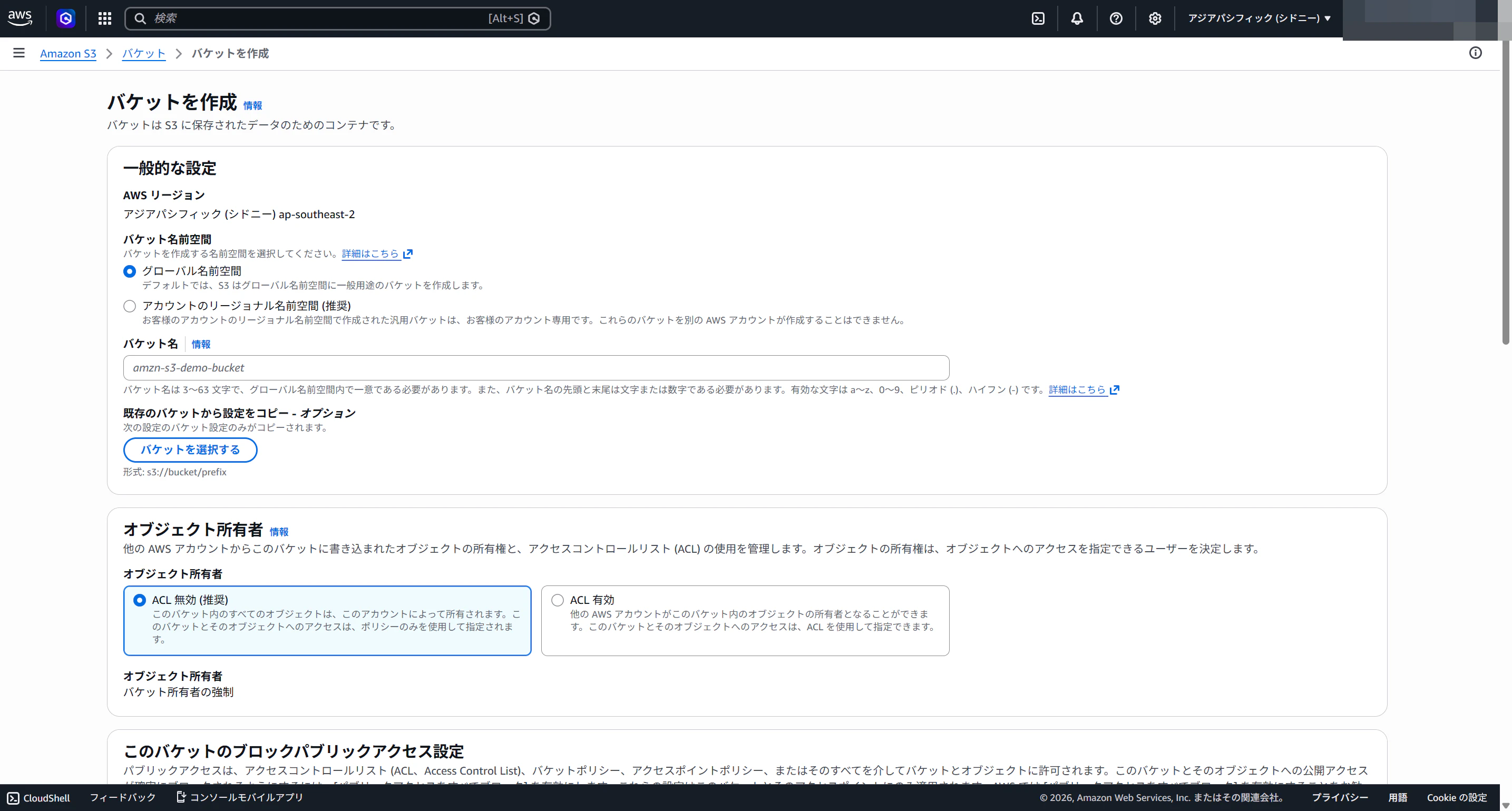Click the search magnifier icon
The image size is (1512, 811).
coord(140,18)
